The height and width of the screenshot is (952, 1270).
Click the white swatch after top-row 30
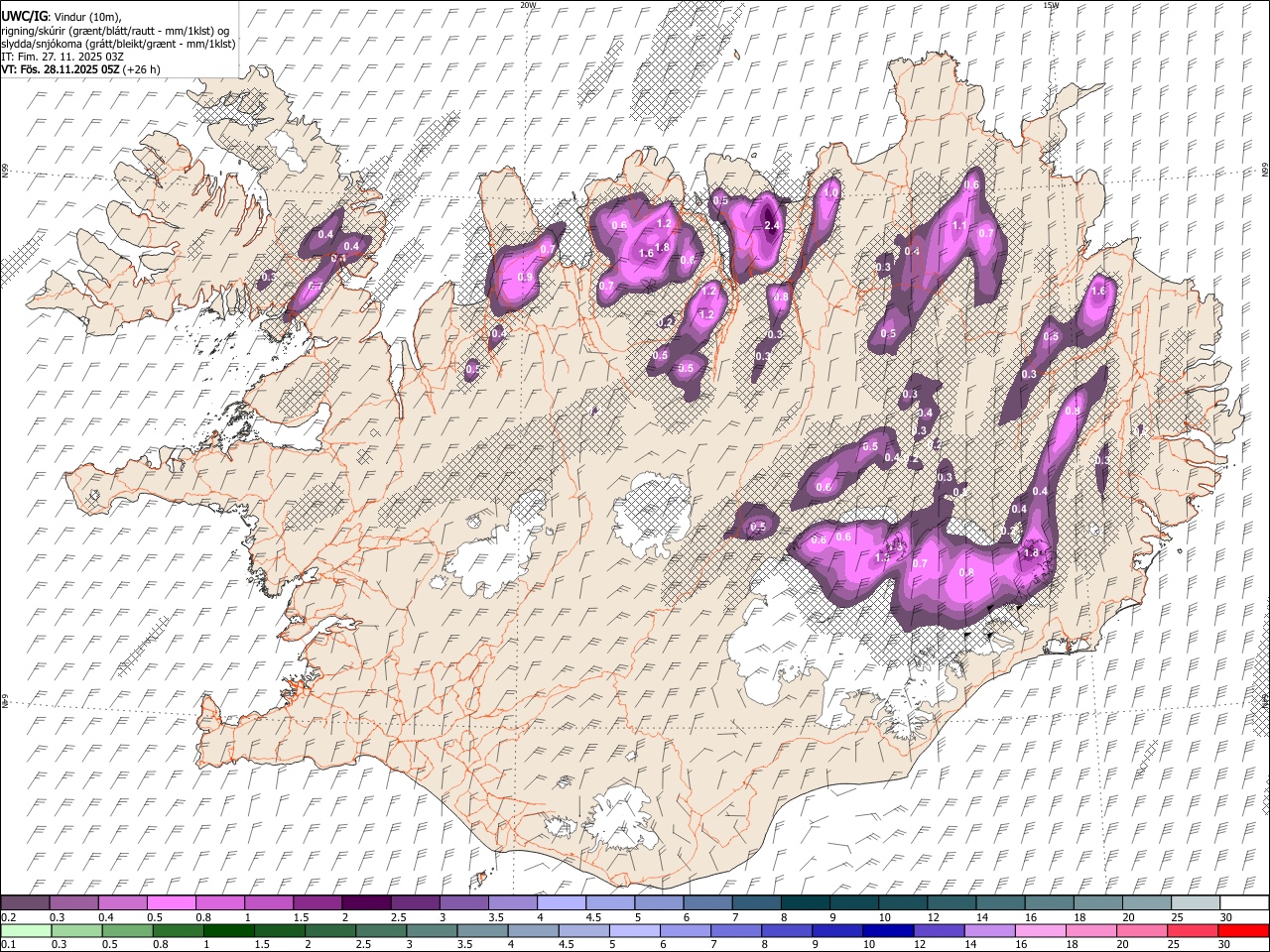point(1243,902)
